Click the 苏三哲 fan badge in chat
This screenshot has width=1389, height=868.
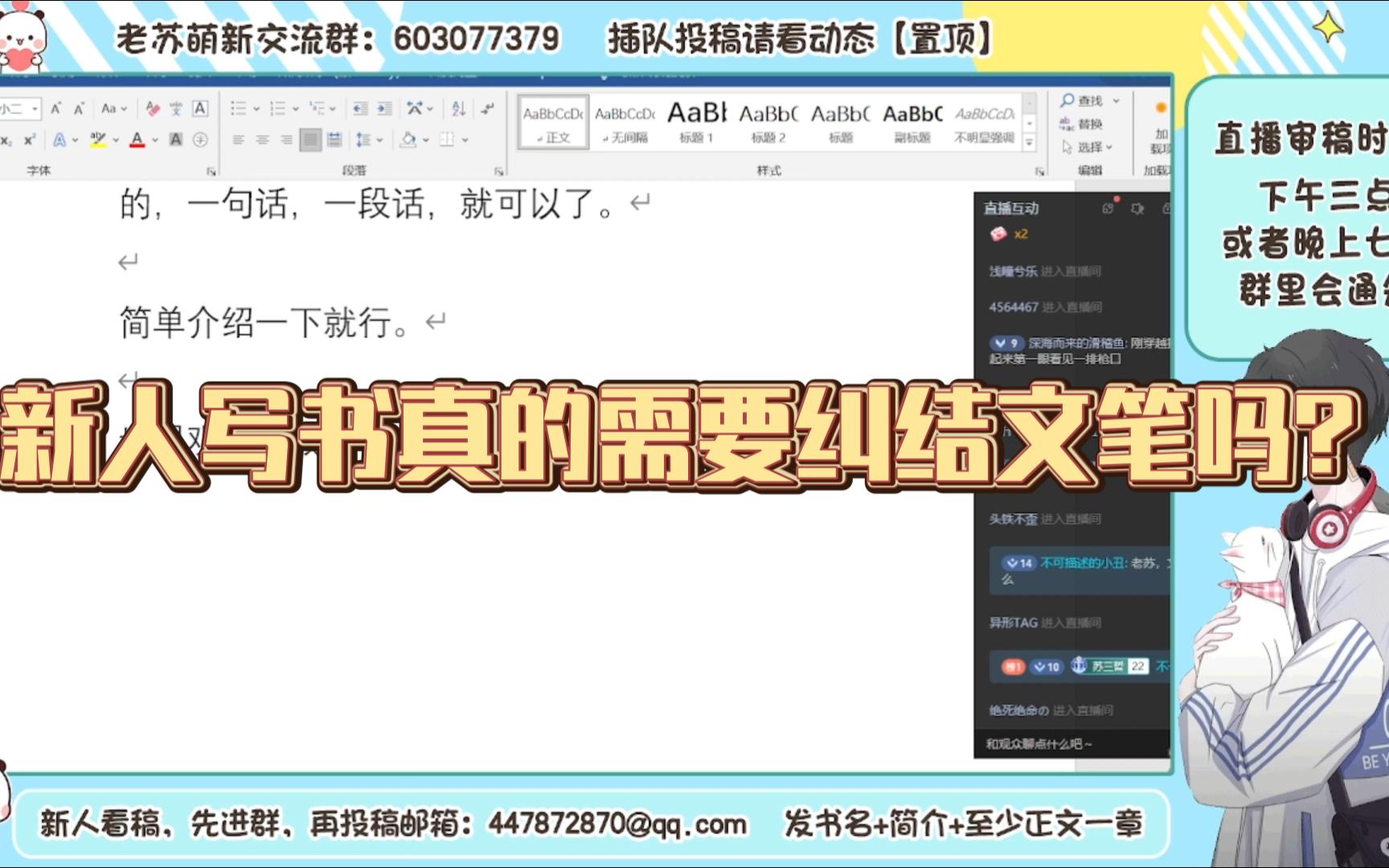click(x=1109, y=666)
